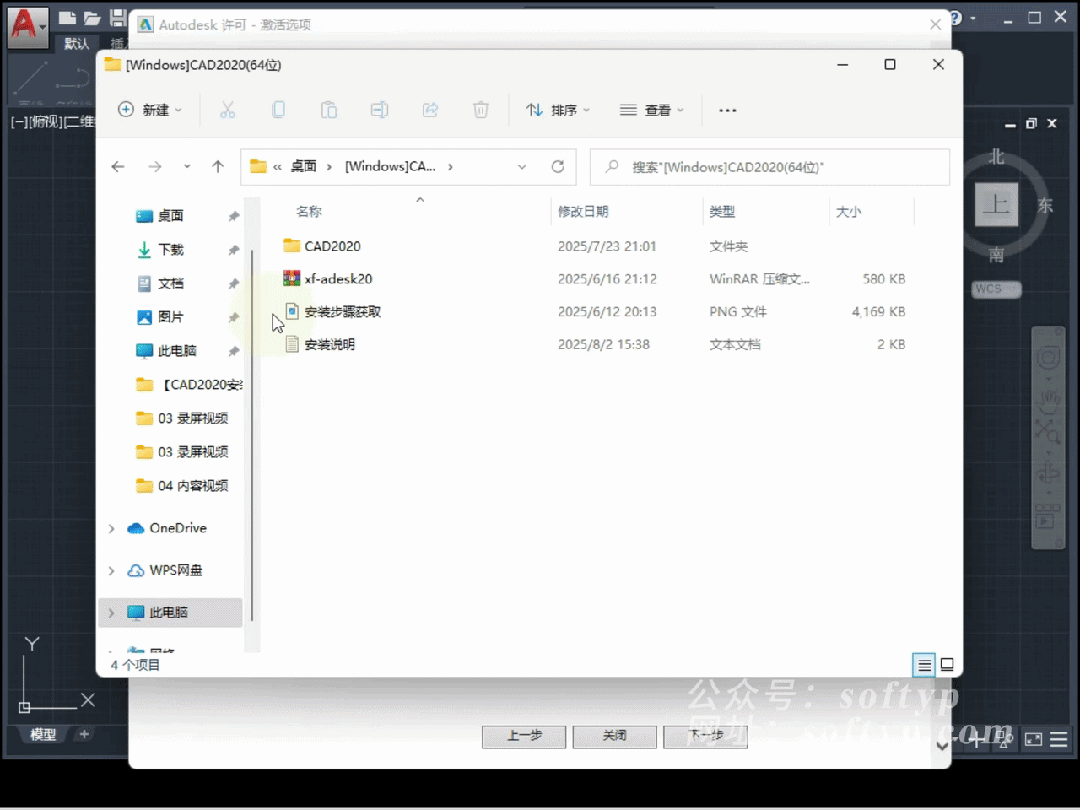Click the sidebar vertical scrollbar

tap(252, 434)
